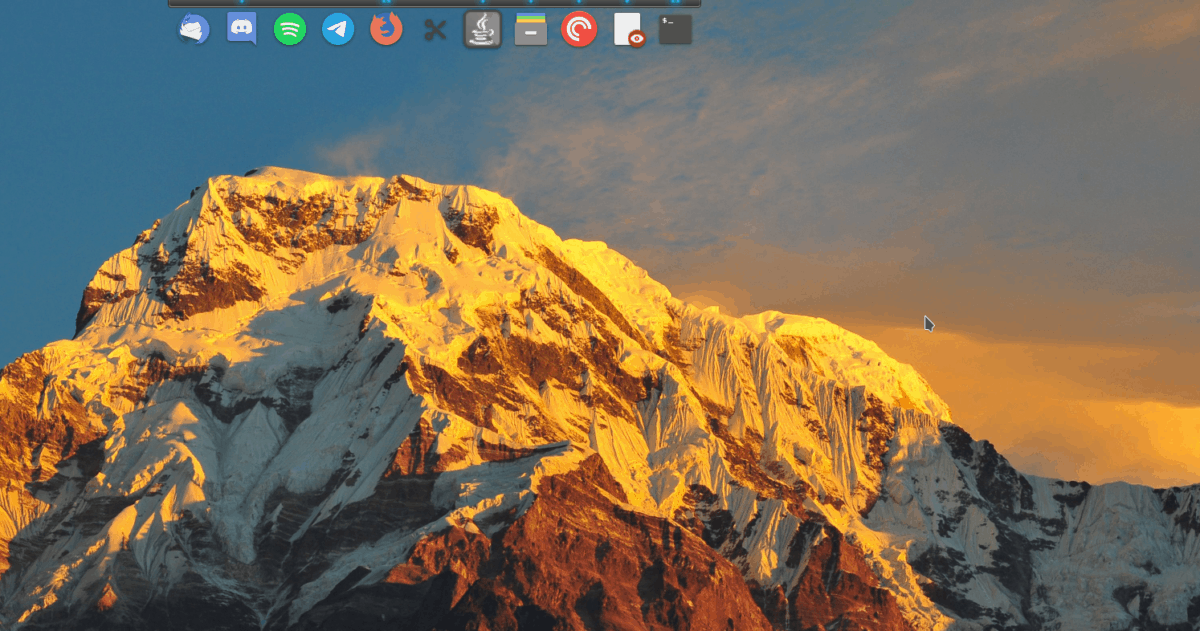
Task: Click the indicator dot above Discord
Action: click(x=240, y=4)
